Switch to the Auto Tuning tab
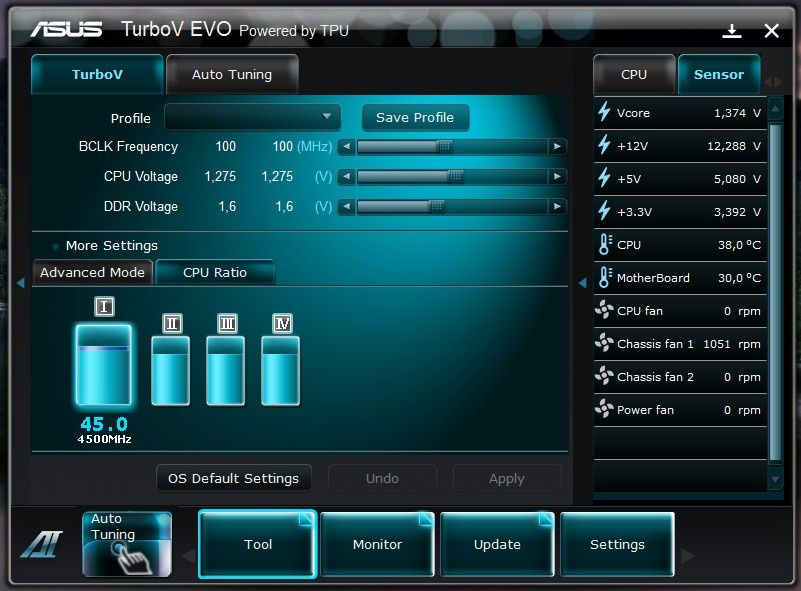This screenshot has height=591, width=801. point(232,75)
